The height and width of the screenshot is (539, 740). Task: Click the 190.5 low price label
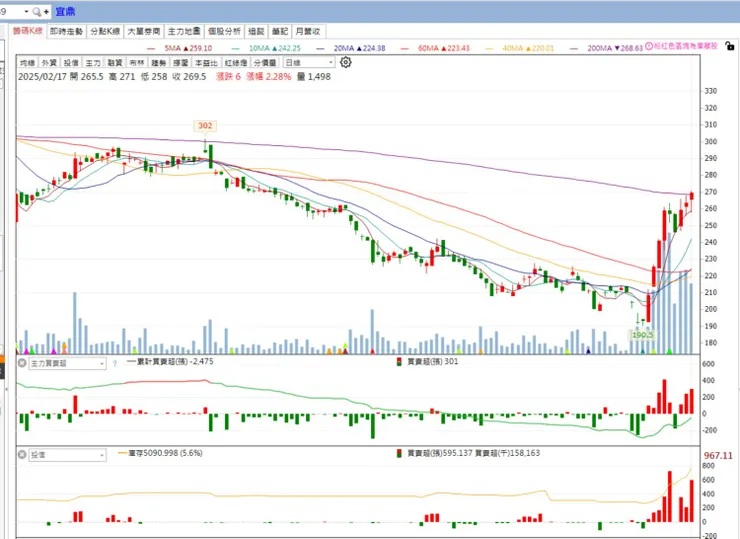pos(643,335)
